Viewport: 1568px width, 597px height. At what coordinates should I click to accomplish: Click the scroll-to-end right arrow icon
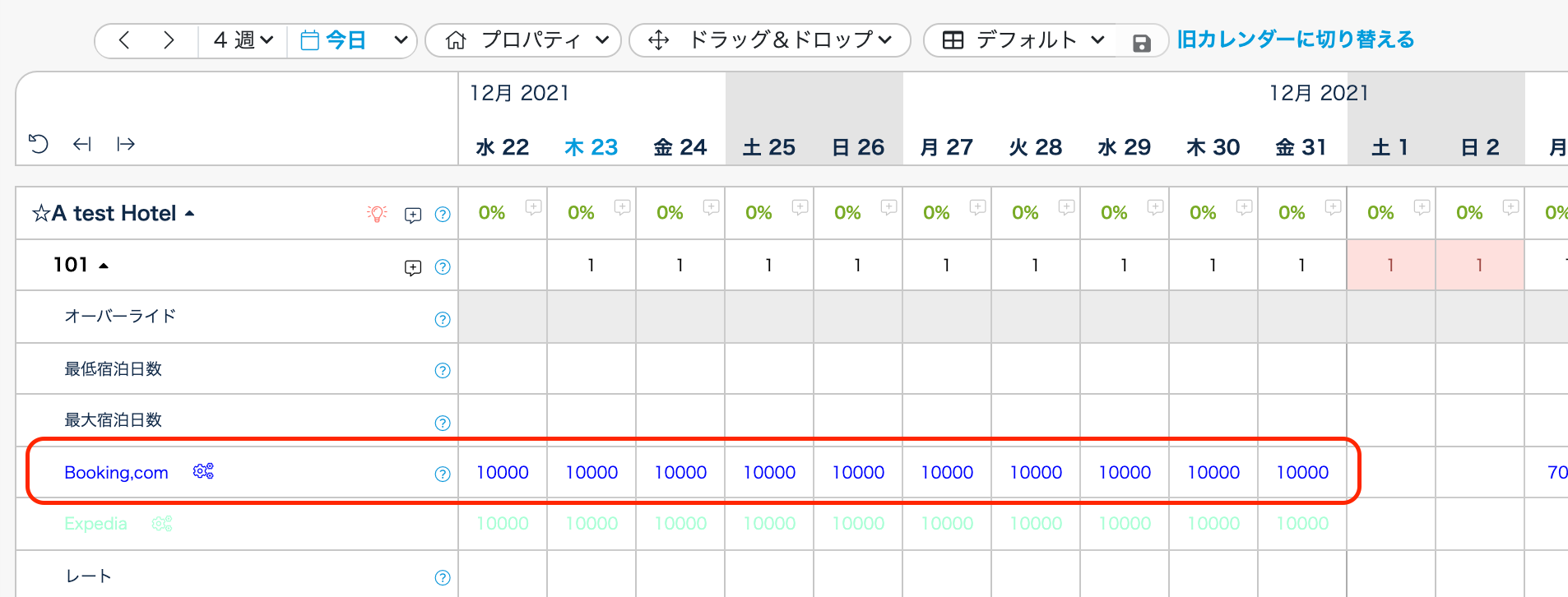click(x=126, y=145)
